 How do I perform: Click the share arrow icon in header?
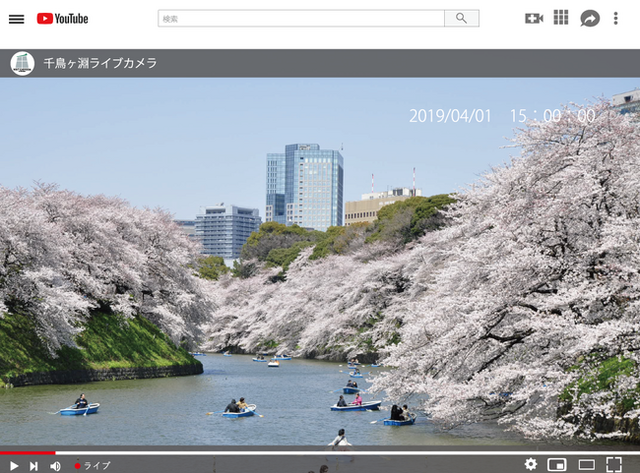tap(590, 18)
